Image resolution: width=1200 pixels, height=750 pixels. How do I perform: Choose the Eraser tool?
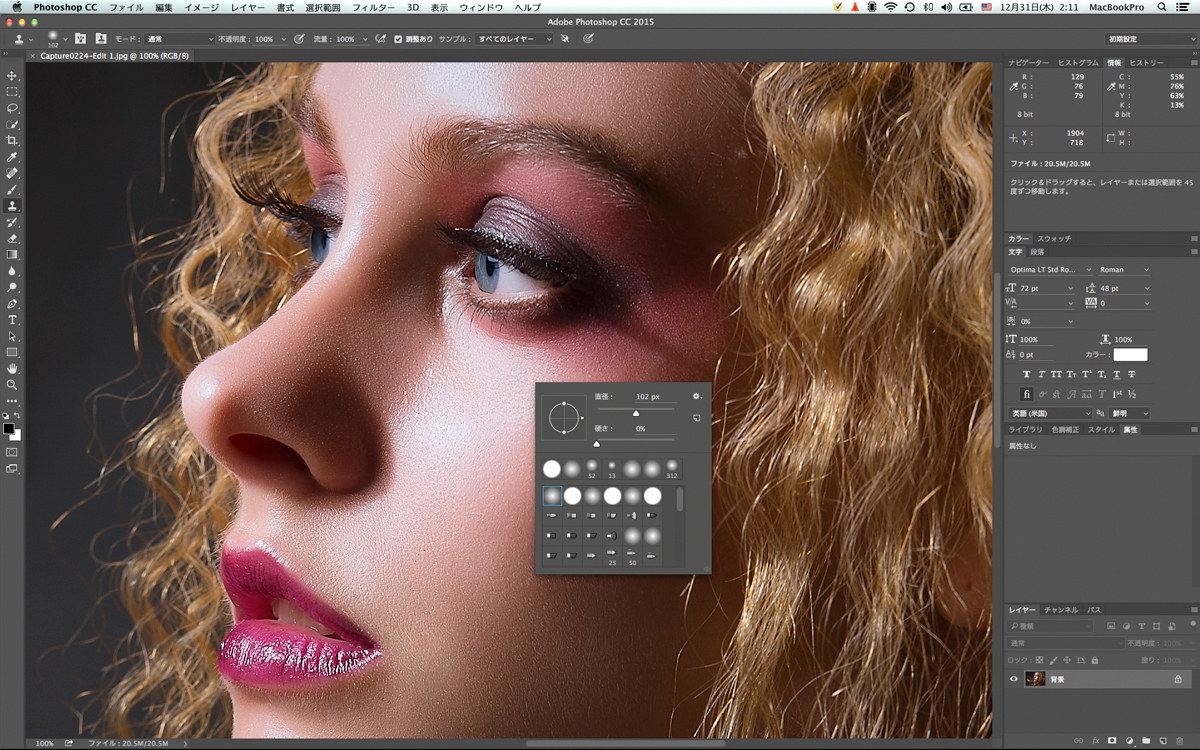tap(12, 238)
